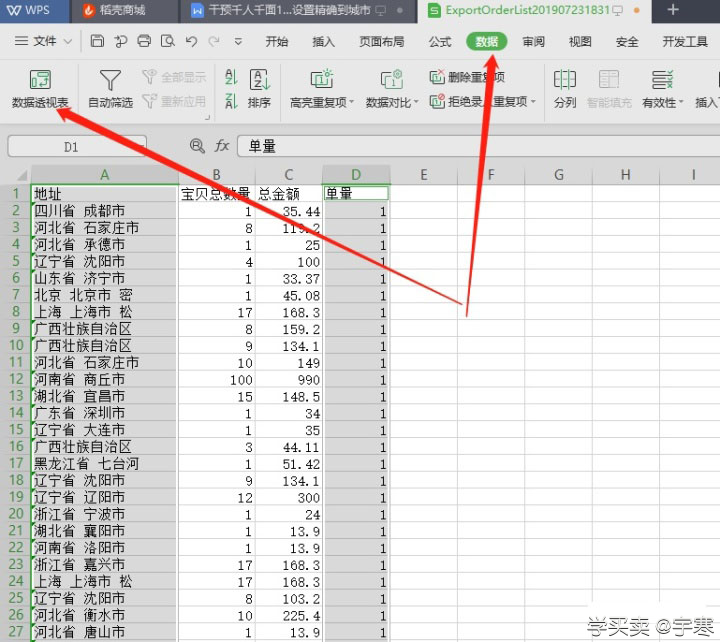Click the Redo arrow icon
The height and width of the screenshot is (642, 720).
[214, 42]
